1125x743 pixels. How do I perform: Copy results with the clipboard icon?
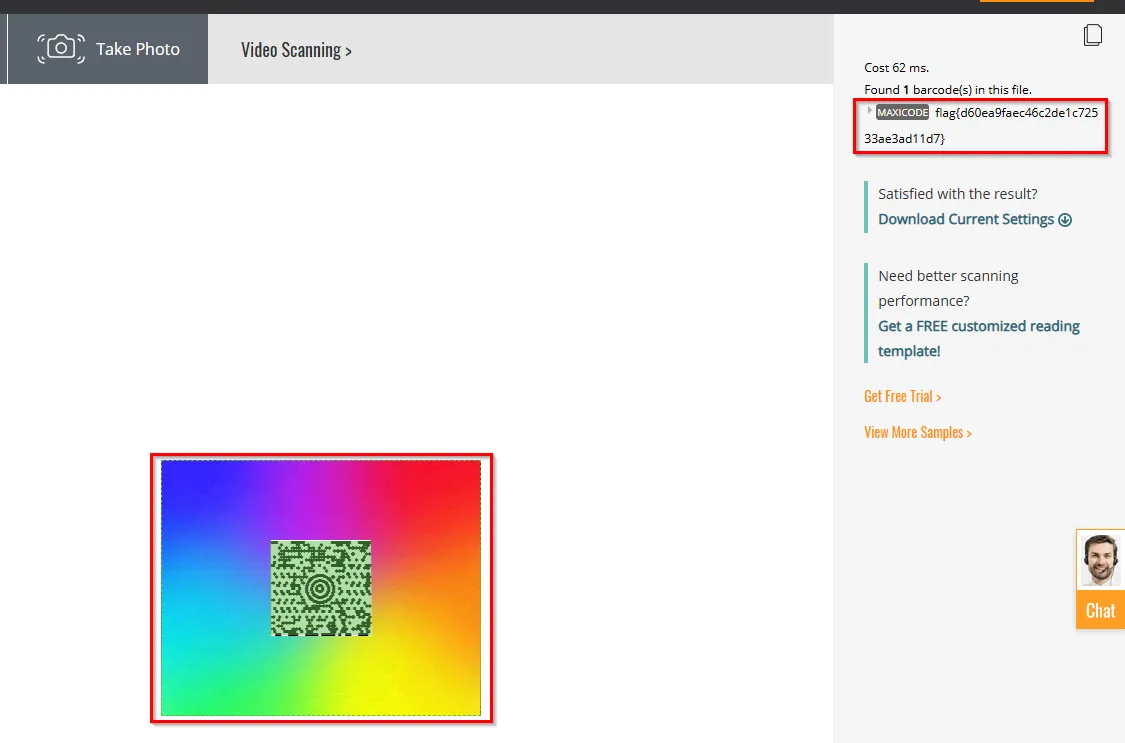tap(1093, 35)
